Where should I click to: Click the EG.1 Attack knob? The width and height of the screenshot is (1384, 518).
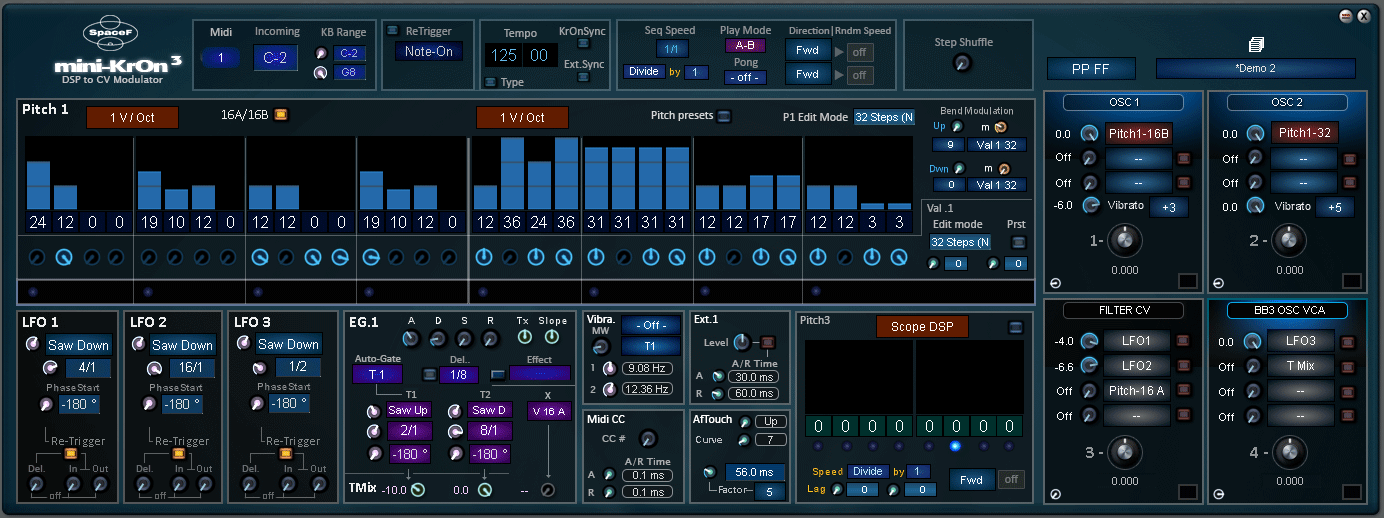point(412,338)
